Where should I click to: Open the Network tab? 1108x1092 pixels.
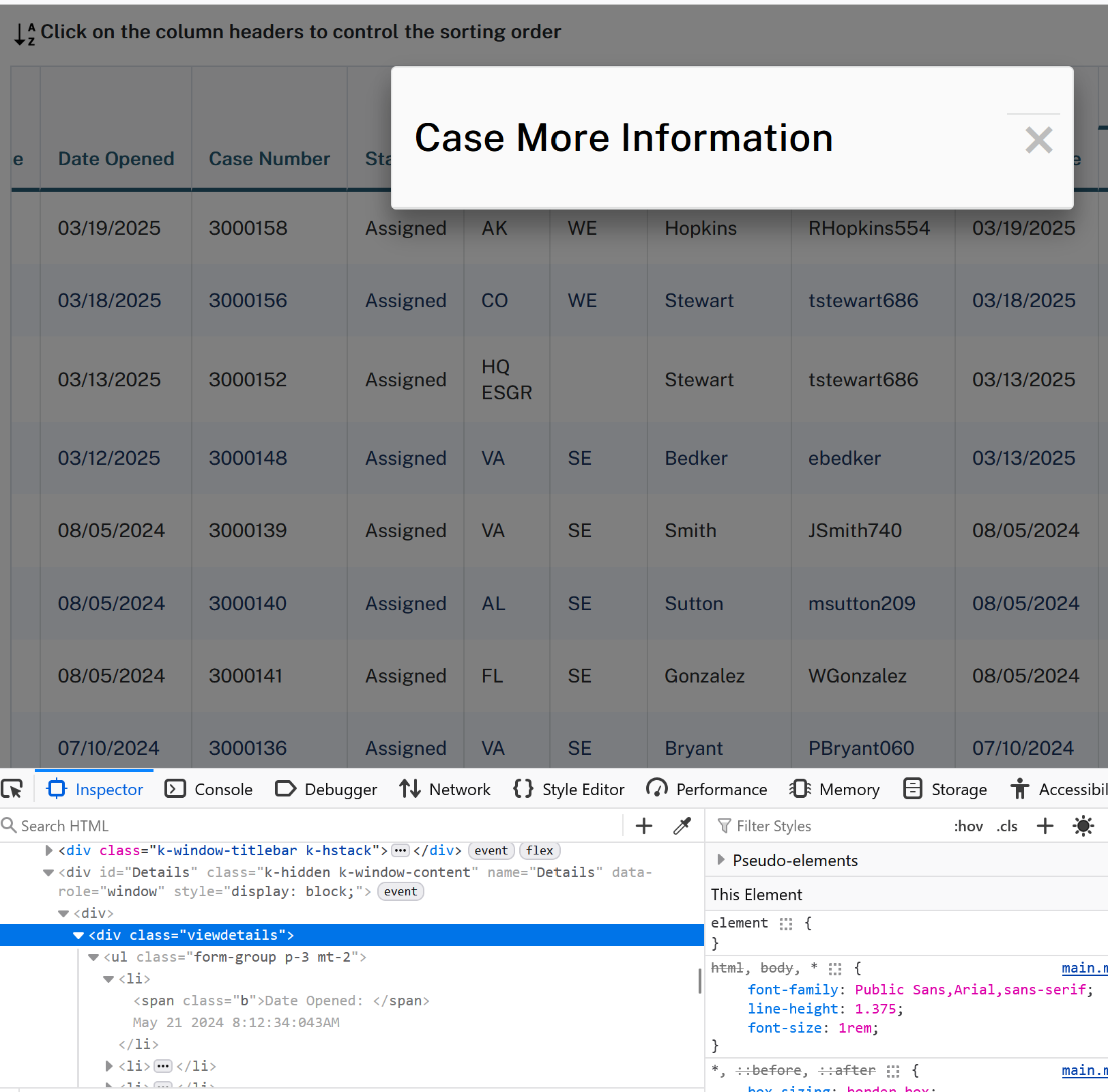point(445,789)
